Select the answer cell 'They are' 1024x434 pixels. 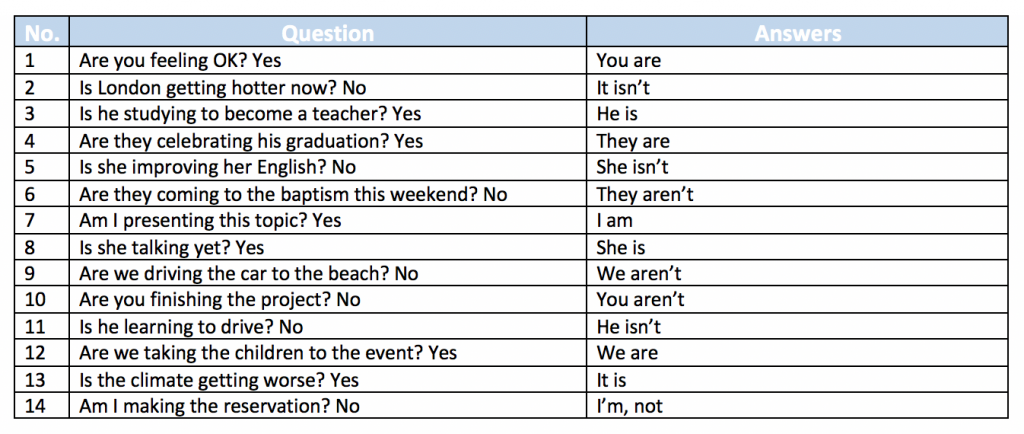point(797,141)
